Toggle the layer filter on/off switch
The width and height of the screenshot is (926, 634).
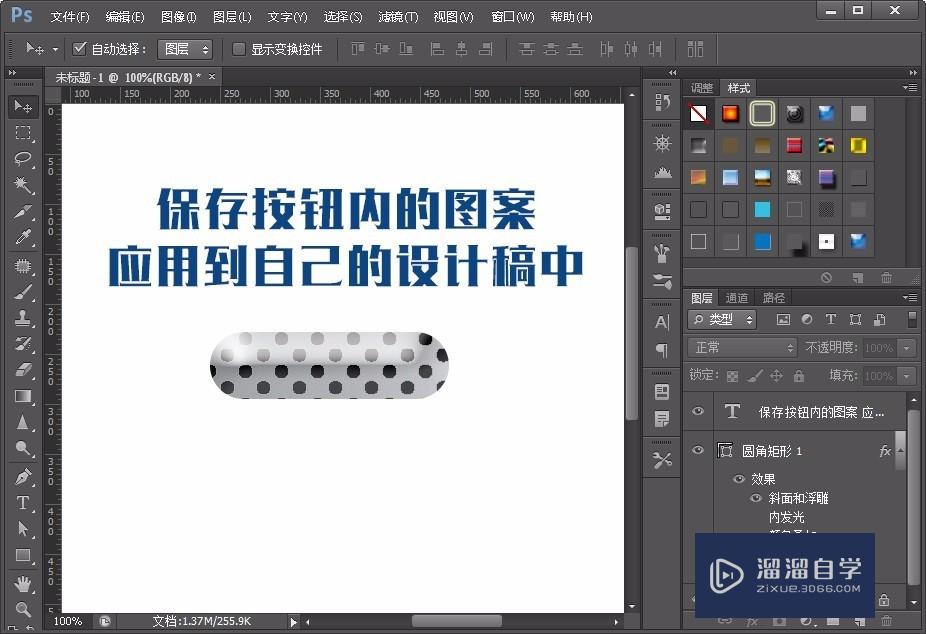tap(912, 319)
